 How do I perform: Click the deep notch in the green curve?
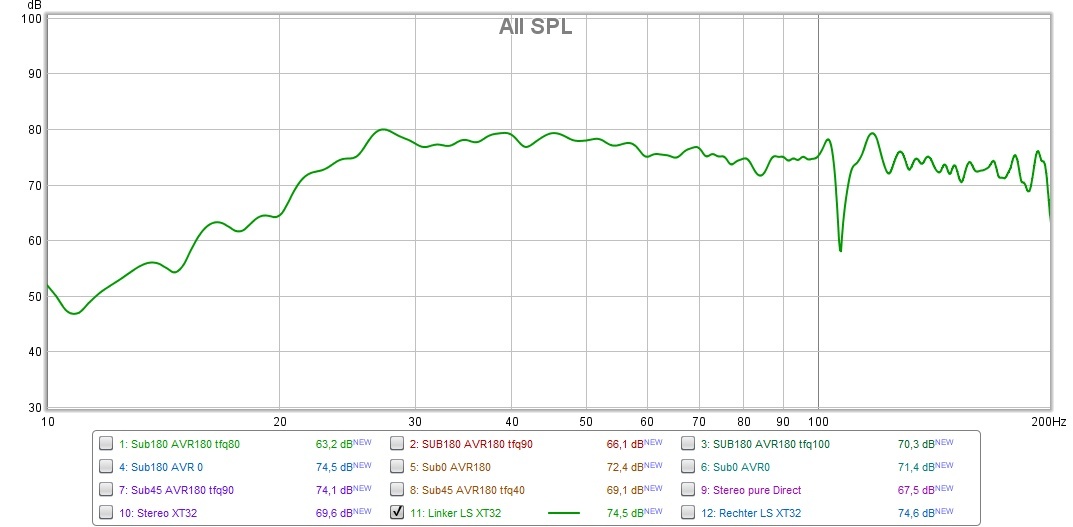840,249
